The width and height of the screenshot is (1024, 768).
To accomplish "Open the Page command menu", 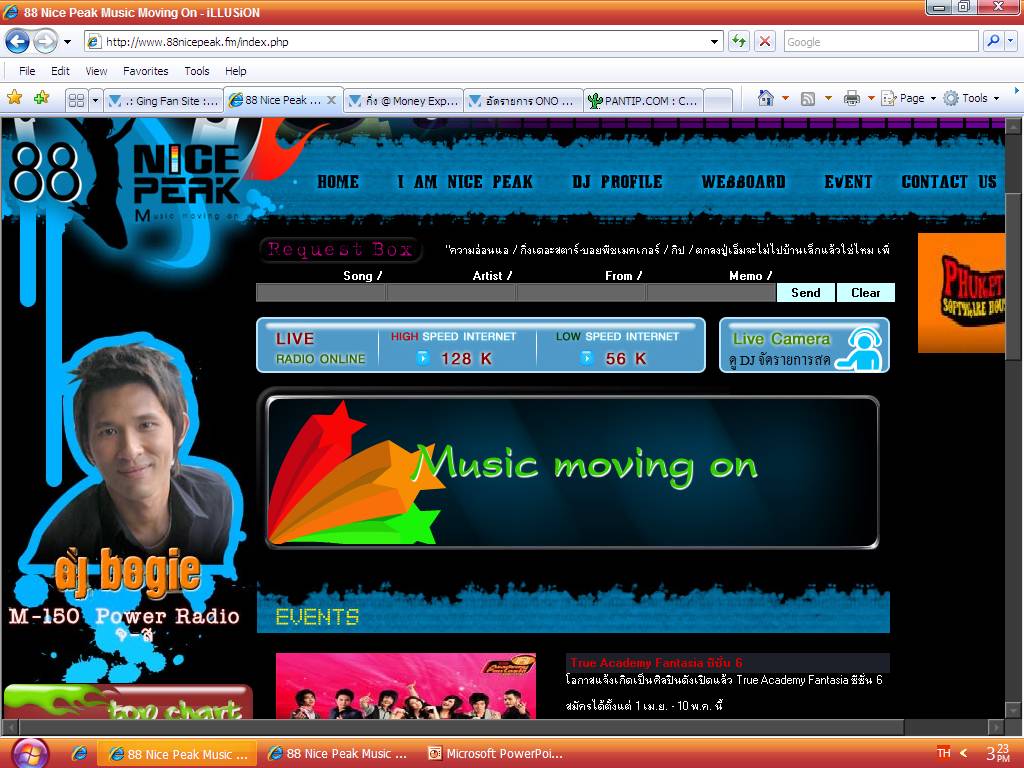I will point(908,98).
